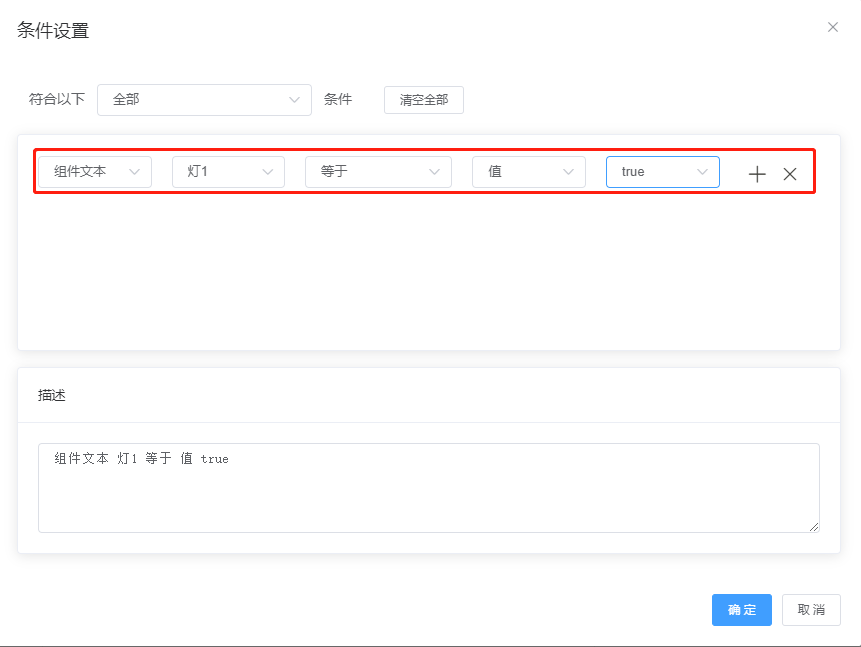Click the 清空全部 button
The image size is (861, 647).
(x=424, y=100)
